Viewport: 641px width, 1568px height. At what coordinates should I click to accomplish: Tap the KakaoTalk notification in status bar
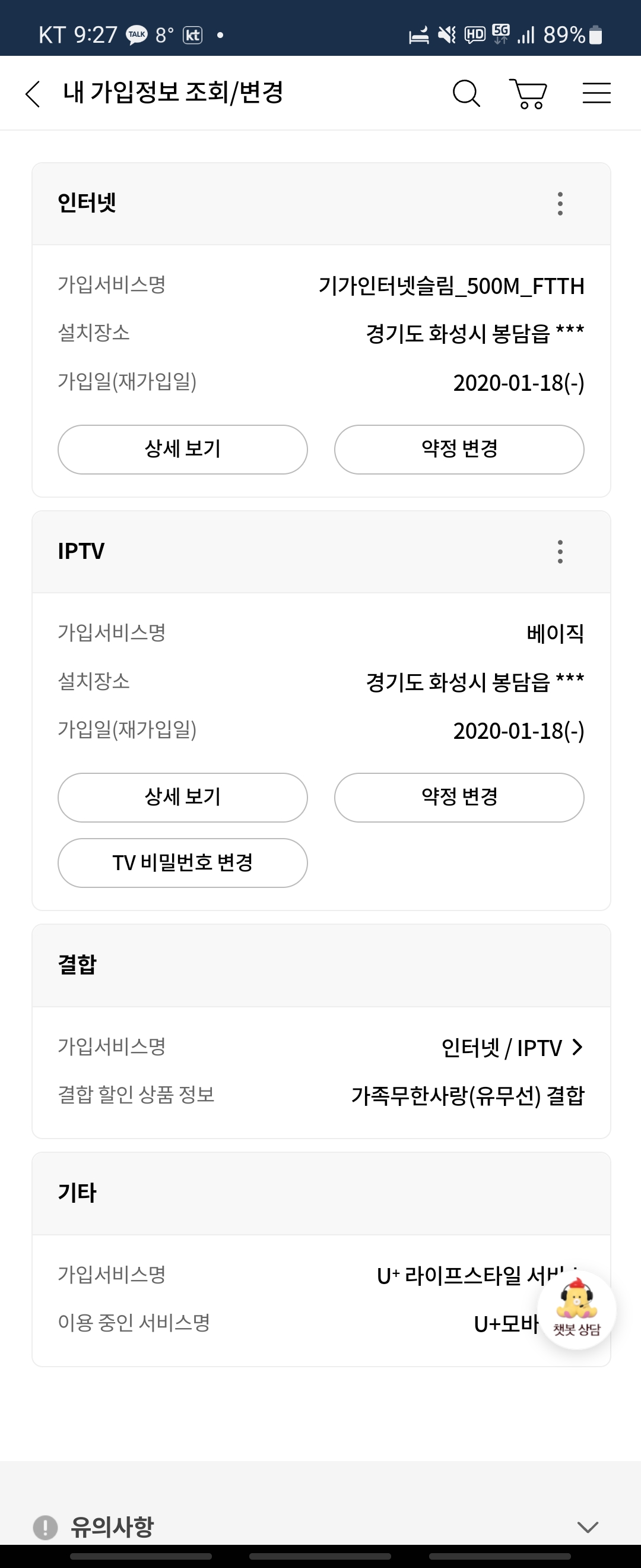[x=137, y=34]
